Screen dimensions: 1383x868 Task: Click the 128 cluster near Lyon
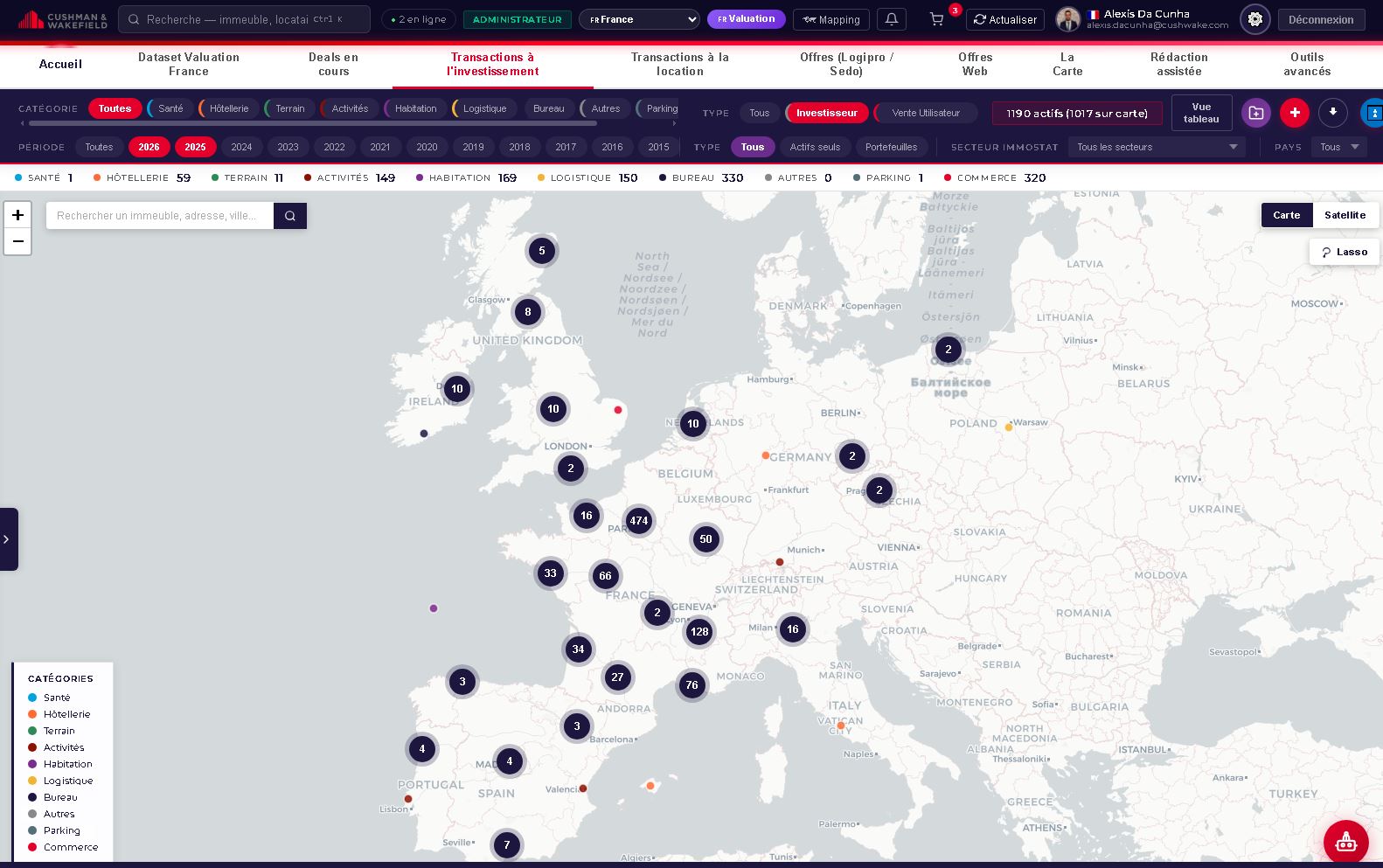pos(699,632)
